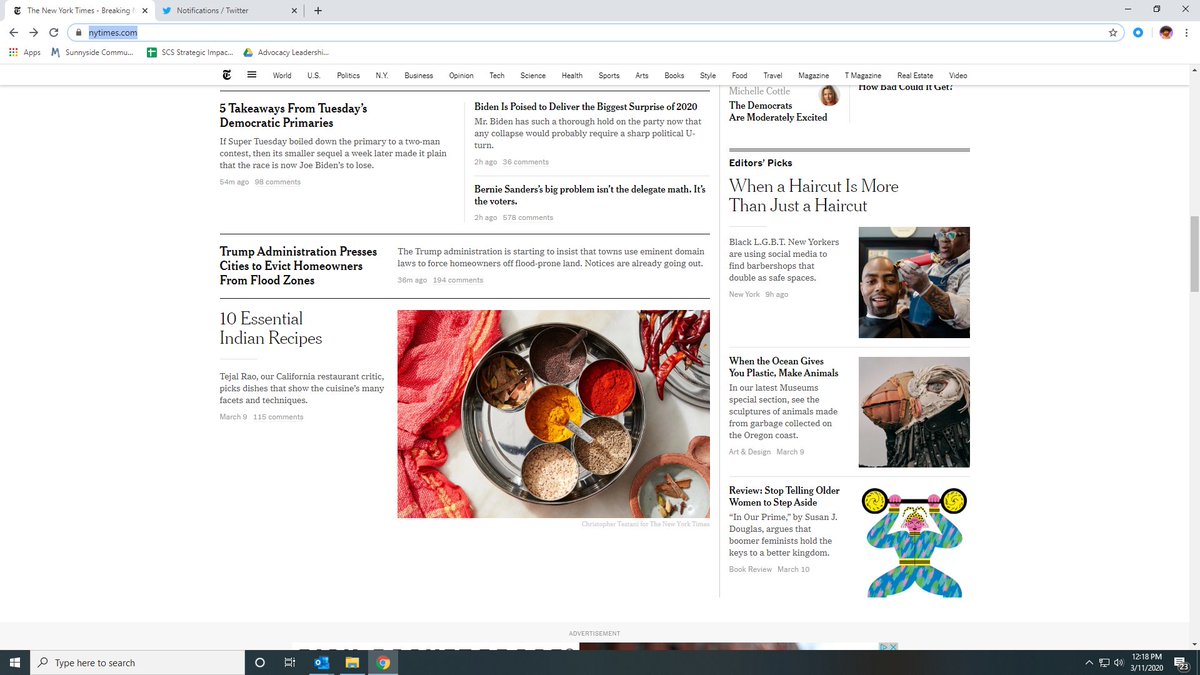Click the Task View icon on the taskbar
Viewport: 1200px width, 675px height.
[x=289, y=662]
